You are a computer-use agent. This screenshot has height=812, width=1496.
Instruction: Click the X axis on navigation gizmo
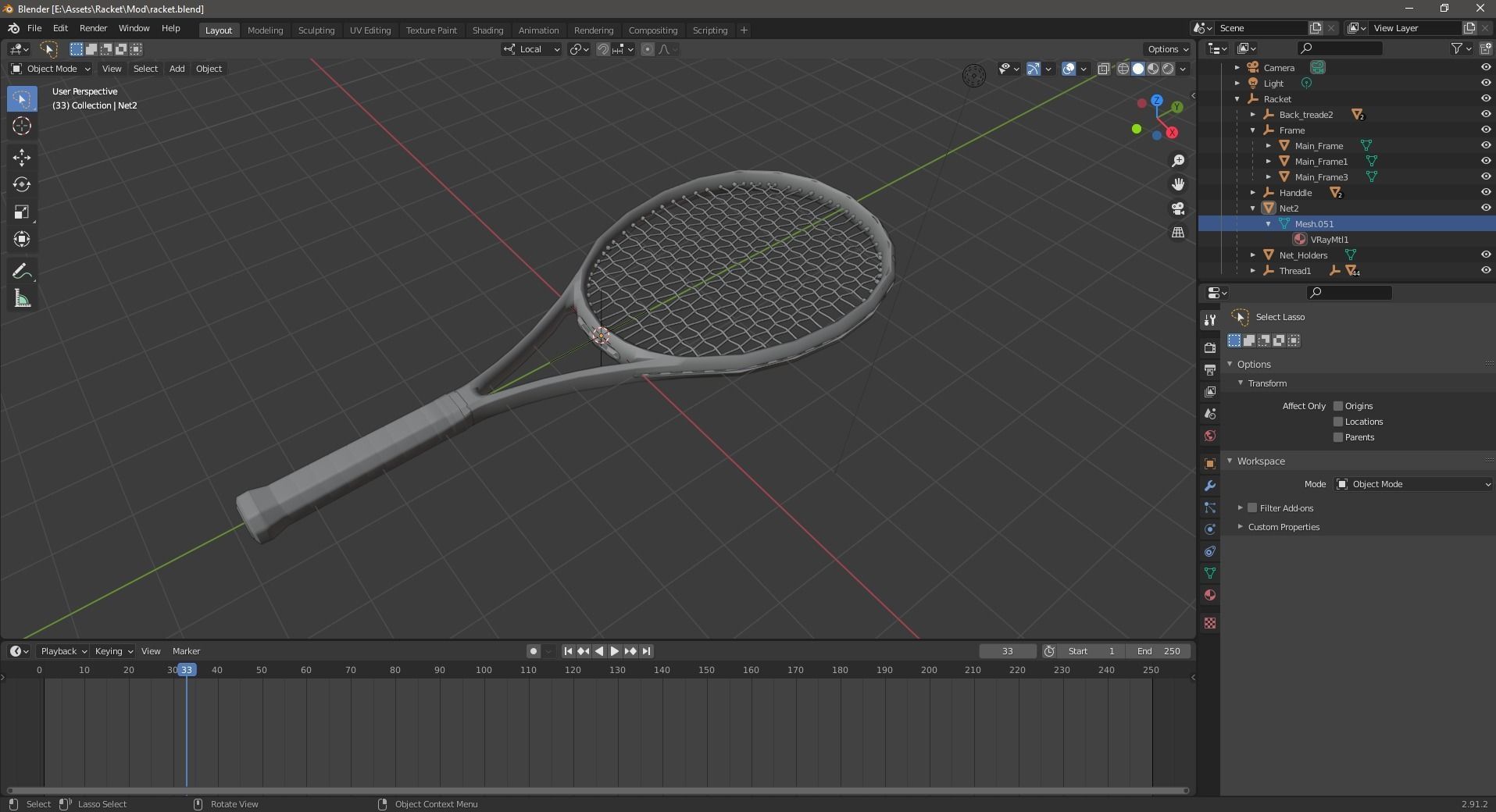click(x=1172, y=133)
